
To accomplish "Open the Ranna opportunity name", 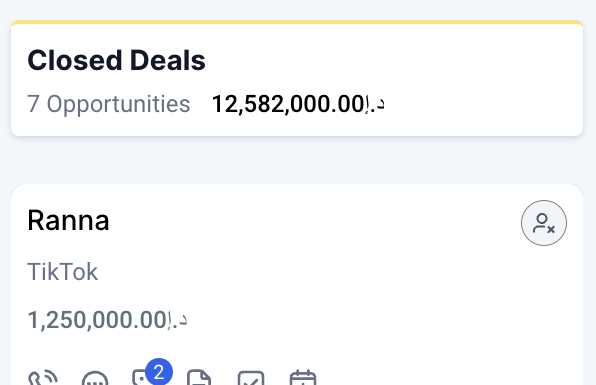I will click(68, 220).
